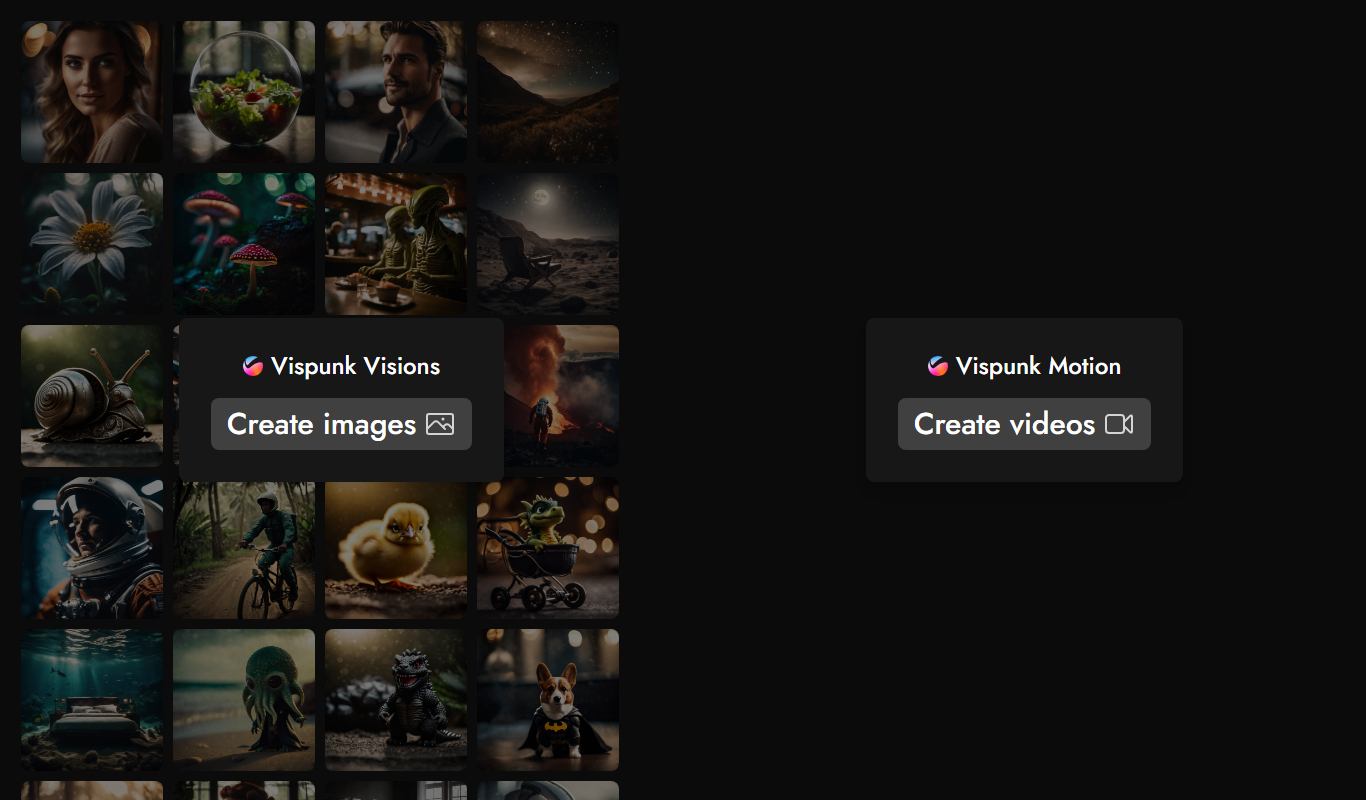Open the aliens at cafe thumbnail
Image resolution: width=1366 pixels, height=800 pixels.
tap(396, 244)
